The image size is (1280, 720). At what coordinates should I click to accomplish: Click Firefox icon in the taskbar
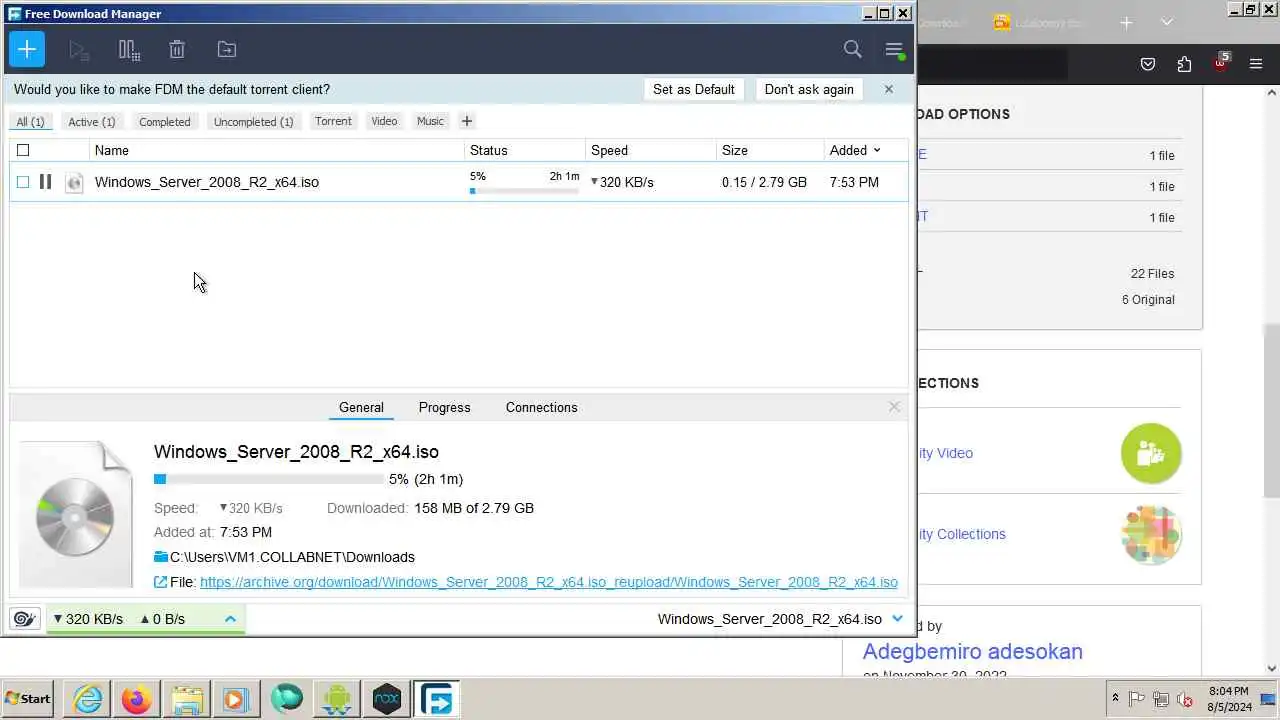tap(137, 699)
